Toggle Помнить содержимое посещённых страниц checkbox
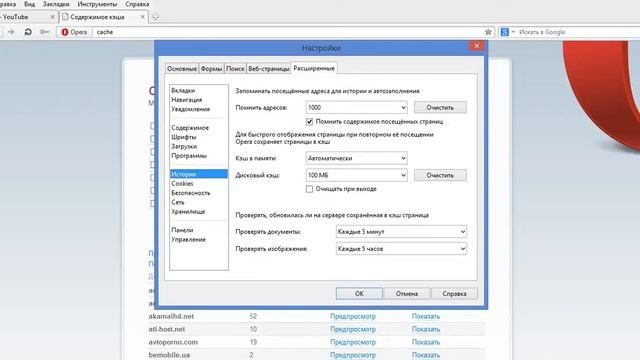The width and height of the screenshot is (640, 360). 309,122
